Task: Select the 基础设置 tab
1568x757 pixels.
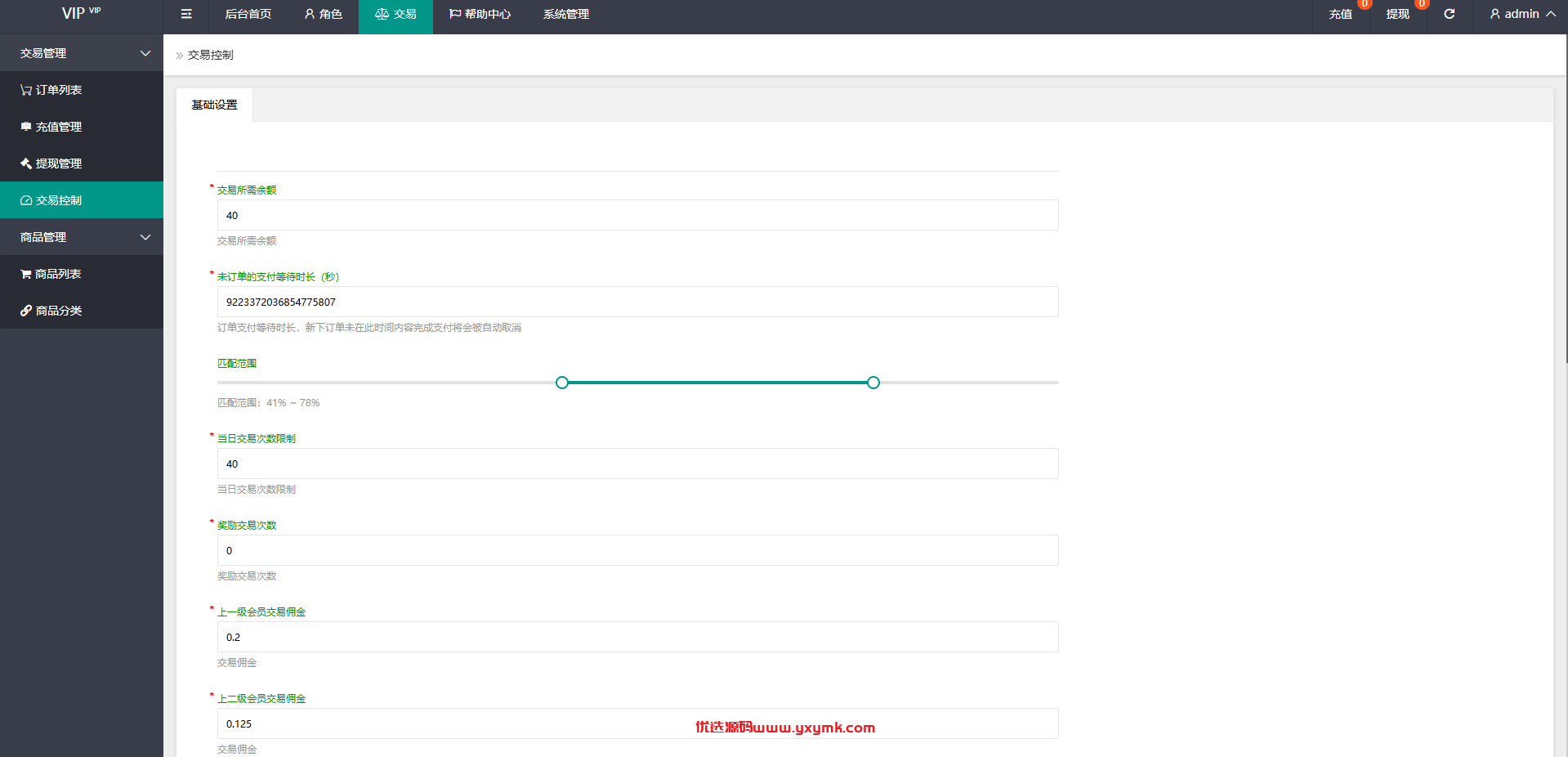Action: point(215,105)
